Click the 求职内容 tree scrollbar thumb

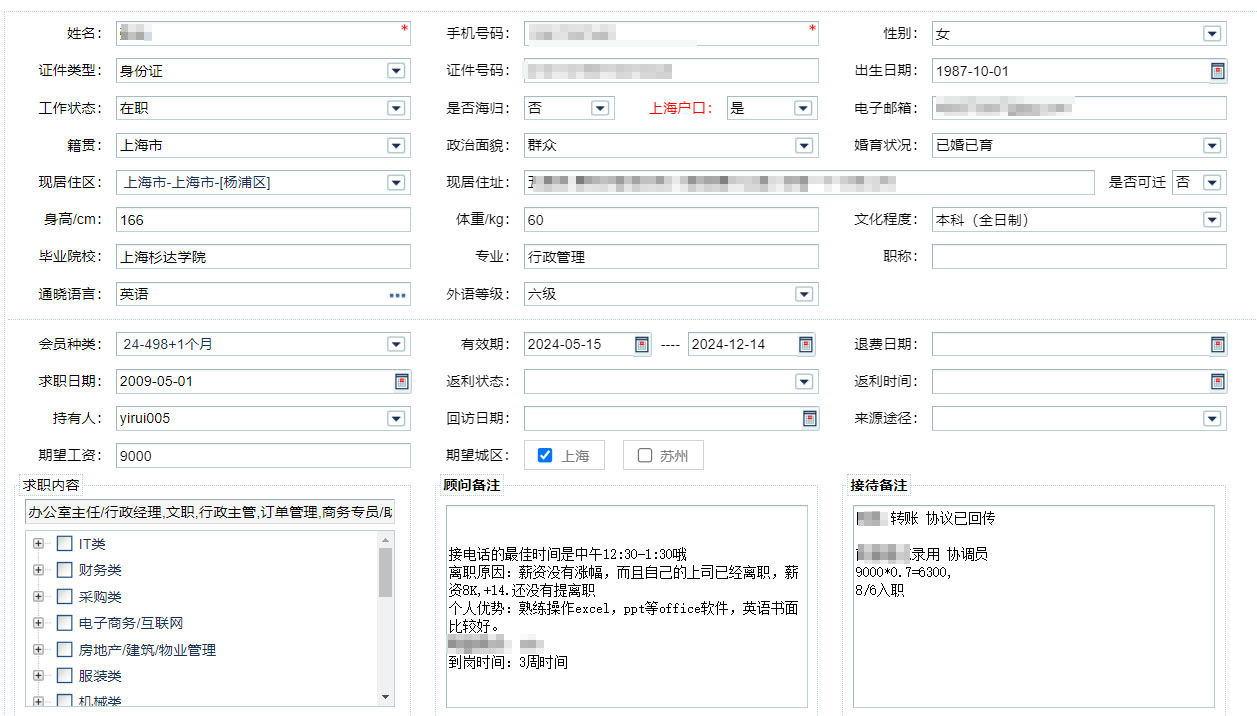point(386,573)
